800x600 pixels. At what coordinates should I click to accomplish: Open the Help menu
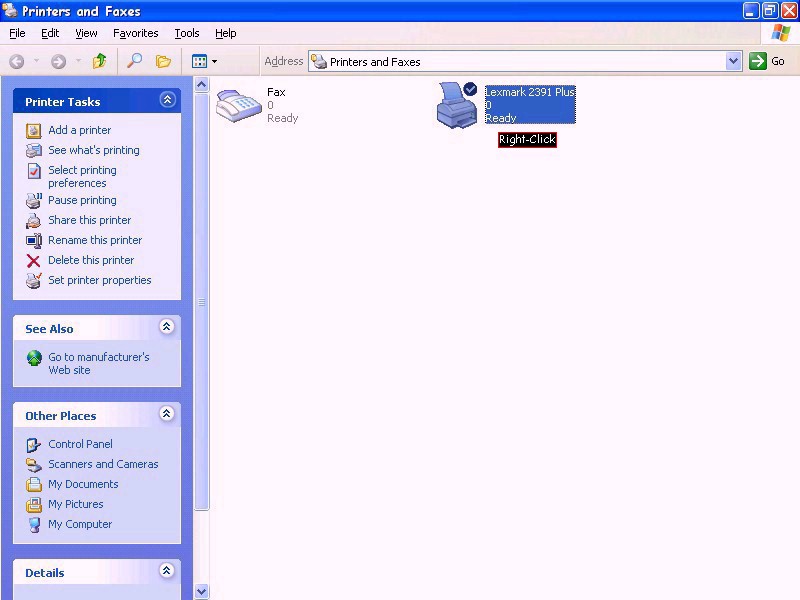pos(226,33)
